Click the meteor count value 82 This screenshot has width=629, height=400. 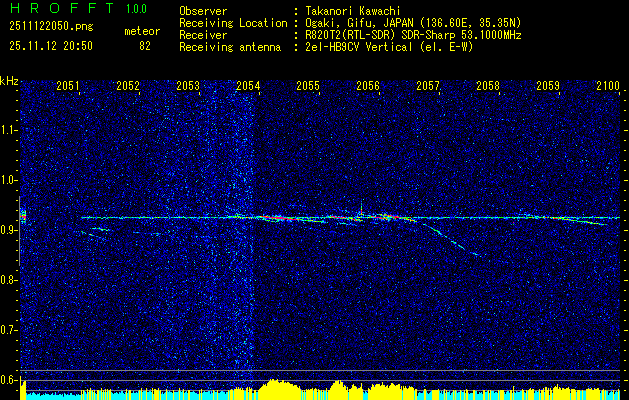(145, 46)
